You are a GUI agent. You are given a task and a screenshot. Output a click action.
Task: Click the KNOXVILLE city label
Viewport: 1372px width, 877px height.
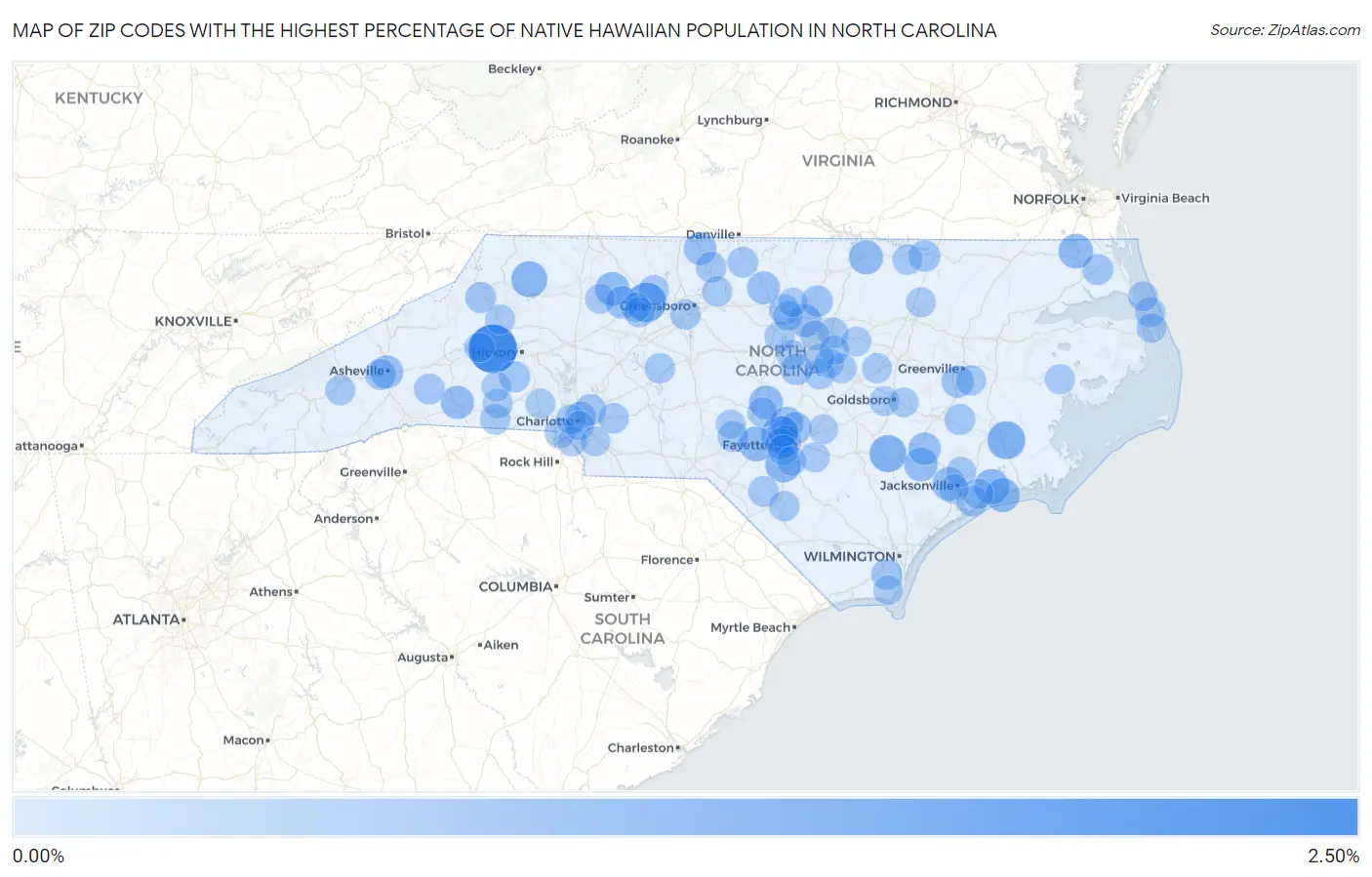pyautogui.click(x=193, y=321)
